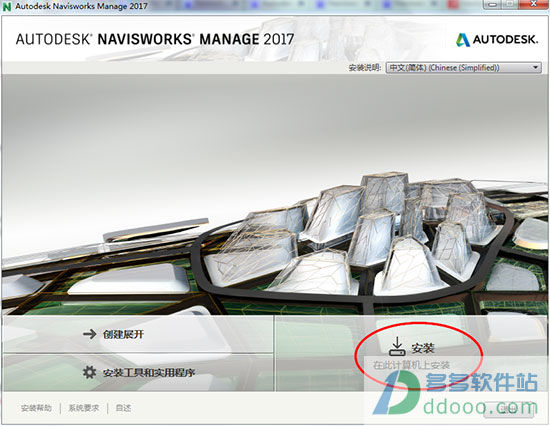550x426 pixels.
Task: Open 创建展开 (Create Deployment)
Action: click(138, 334)
